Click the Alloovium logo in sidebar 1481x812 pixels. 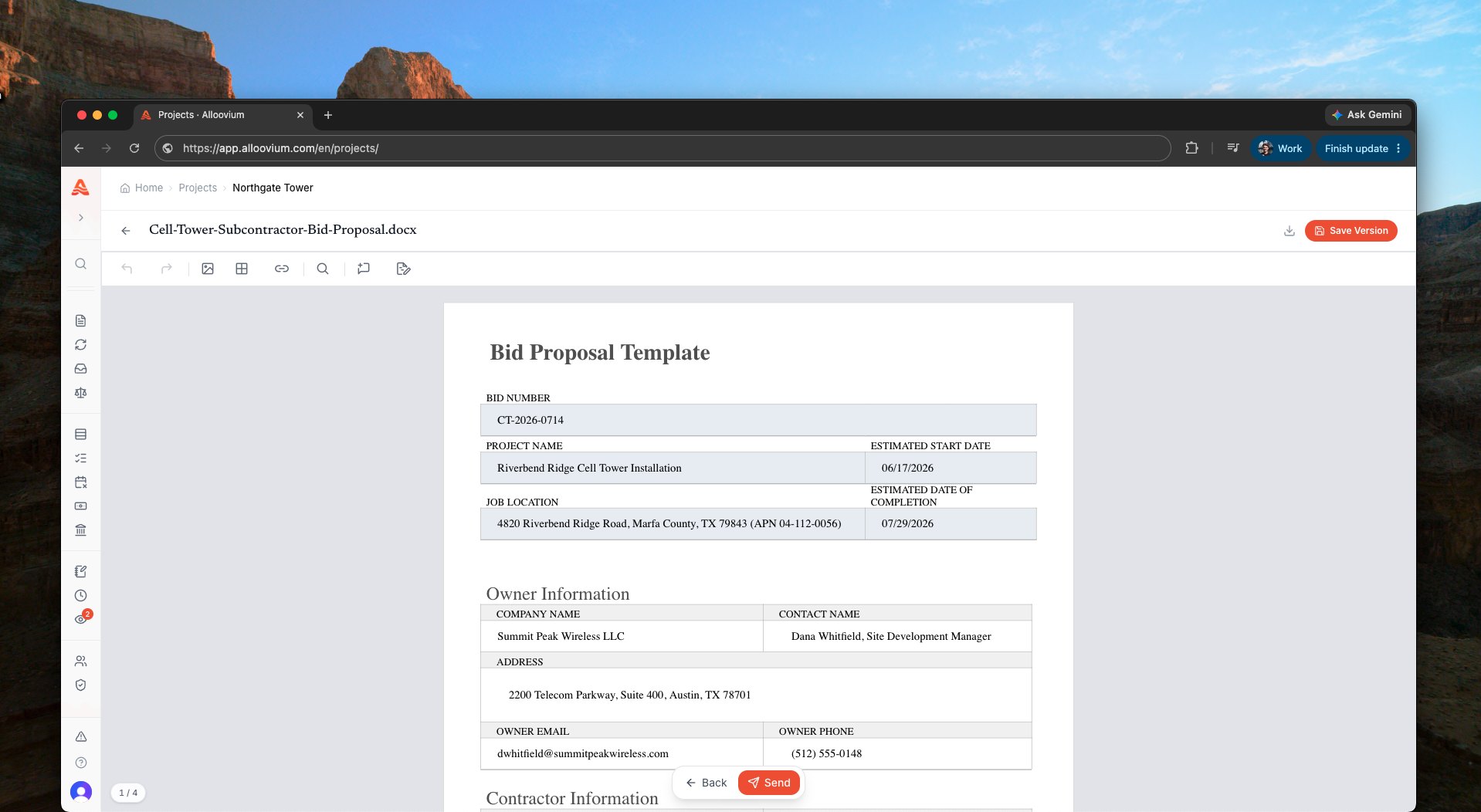coord(80,188)
